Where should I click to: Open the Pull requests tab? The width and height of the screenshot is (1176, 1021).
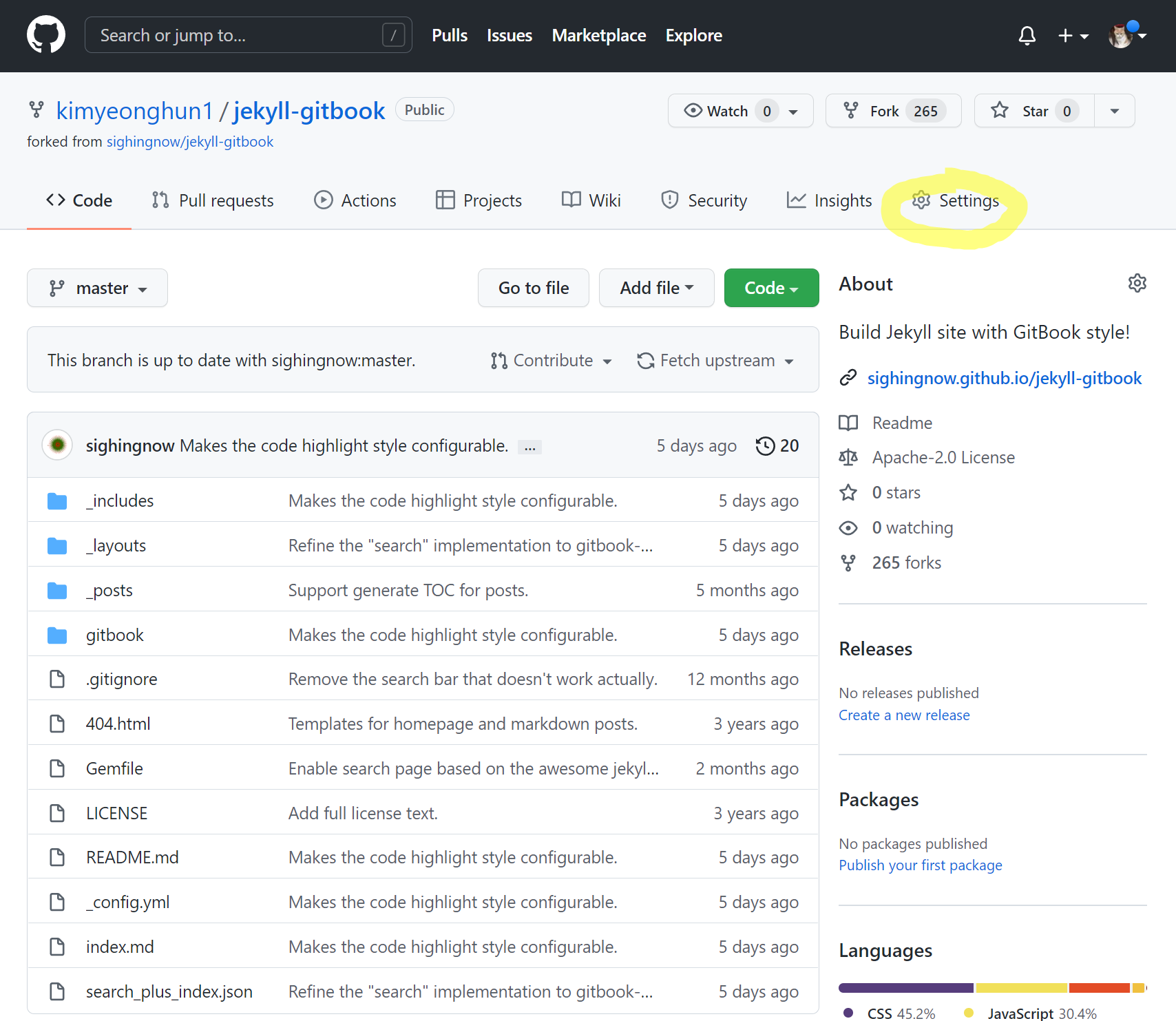(213, 201)
